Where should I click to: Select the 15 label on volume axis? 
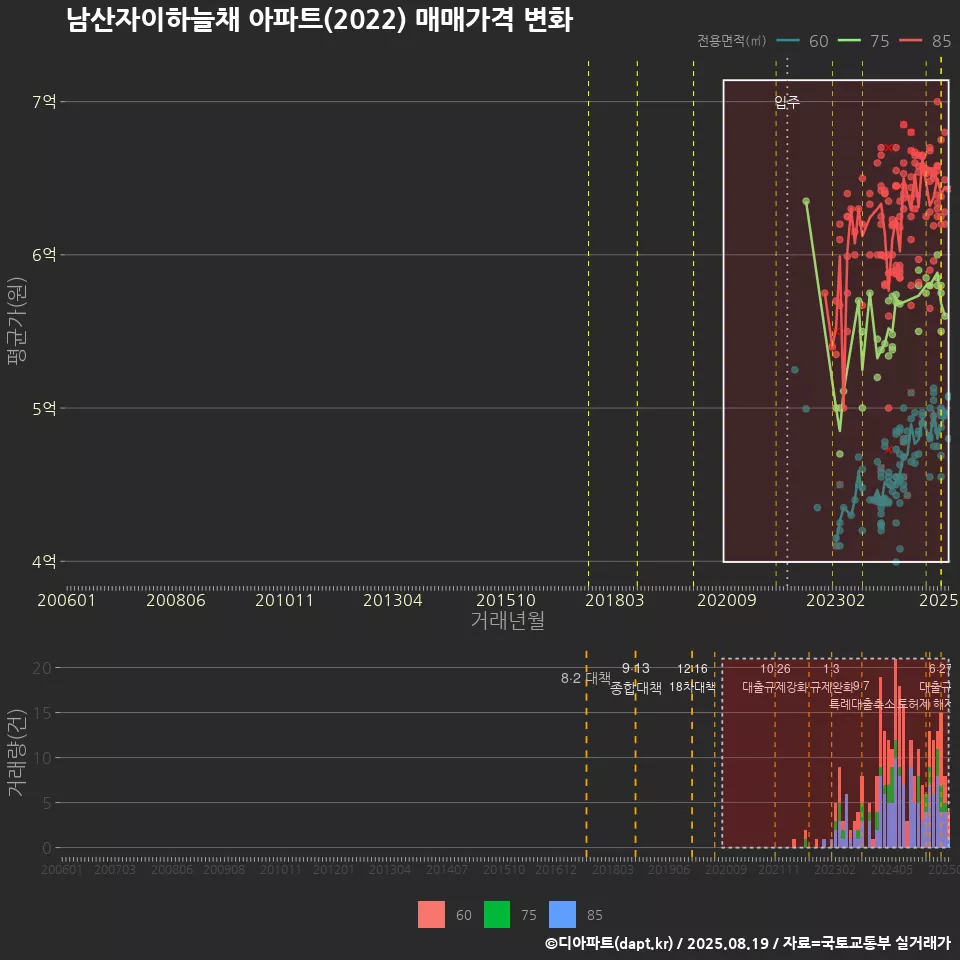click(42, 713)
